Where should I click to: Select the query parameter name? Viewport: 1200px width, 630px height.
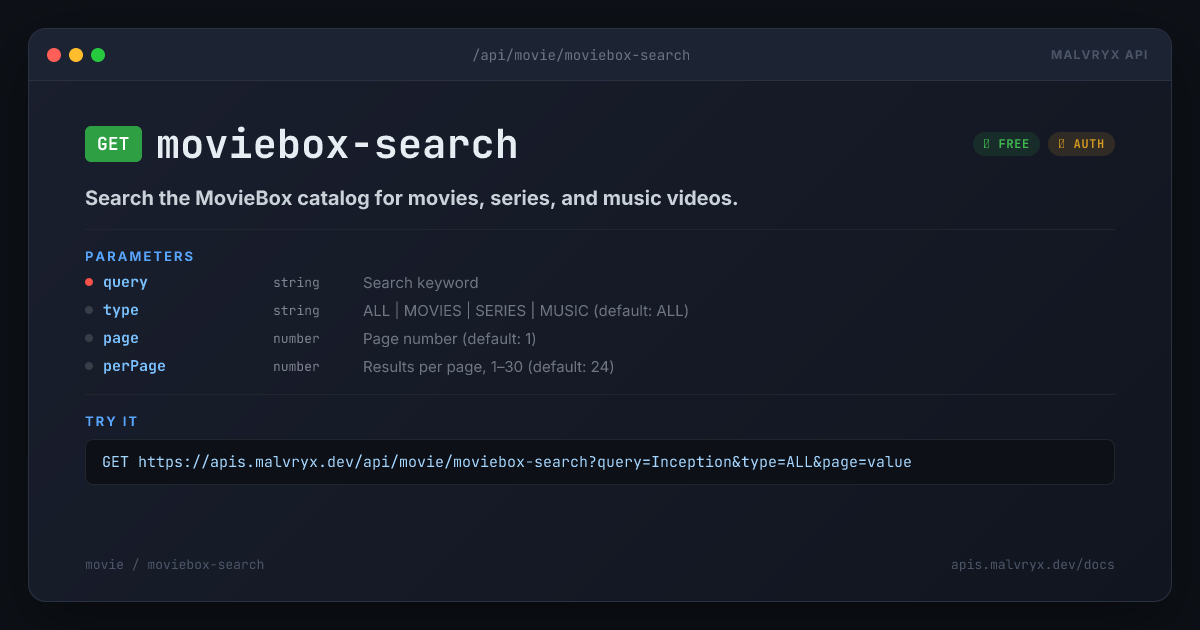125,283
